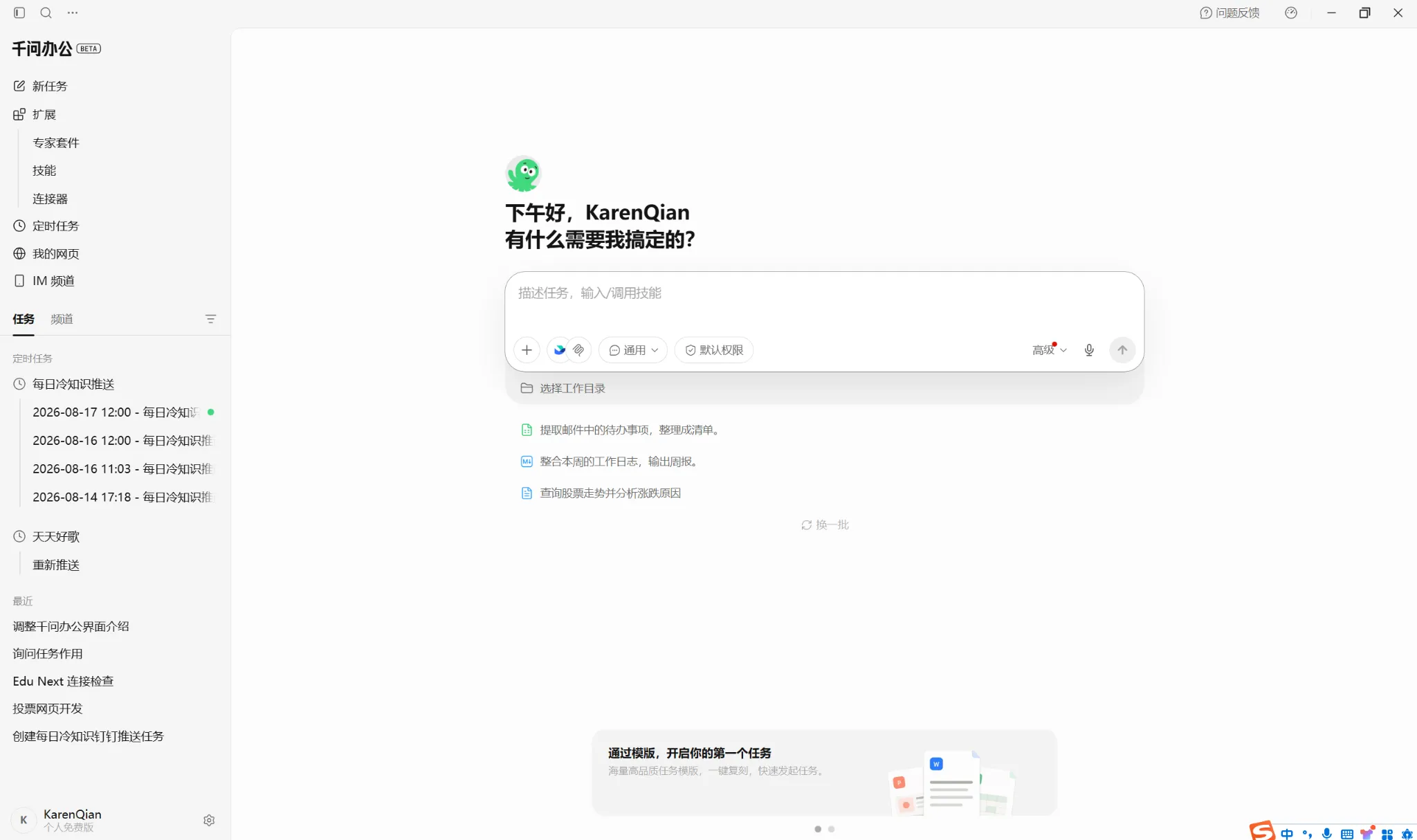Click the plus button in the input box
Viewport: 1417px width, 840px height.
[527, 350]
